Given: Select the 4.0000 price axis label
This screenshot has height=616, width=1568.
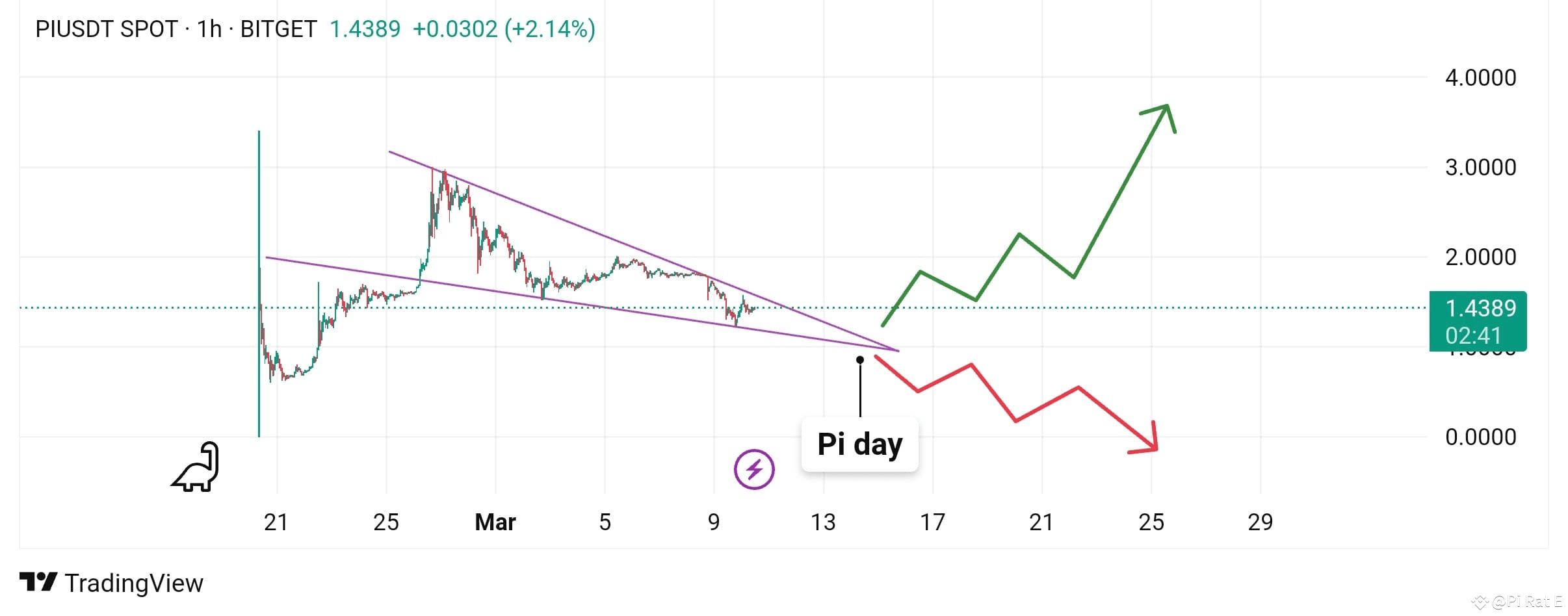Looking at the screenshot, I should pos(1481,78).
